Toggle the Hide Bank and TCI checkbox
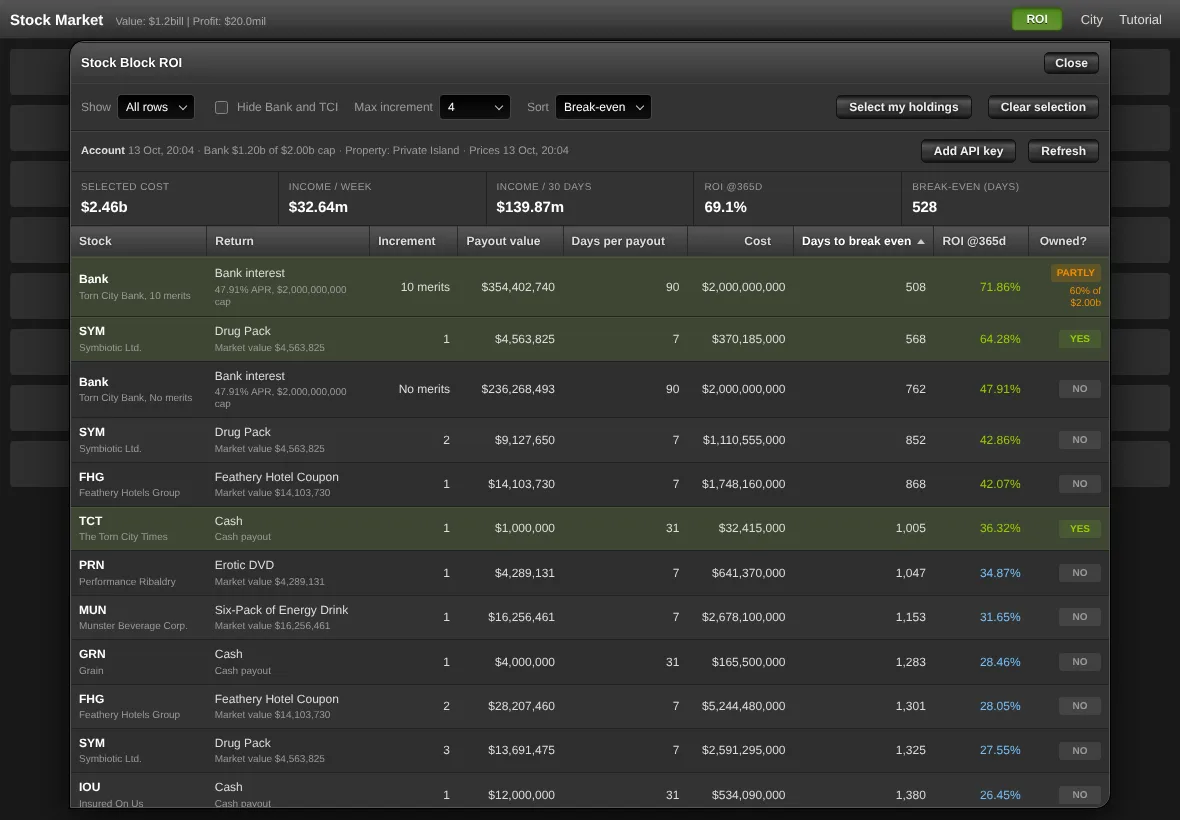 point(221,108)
